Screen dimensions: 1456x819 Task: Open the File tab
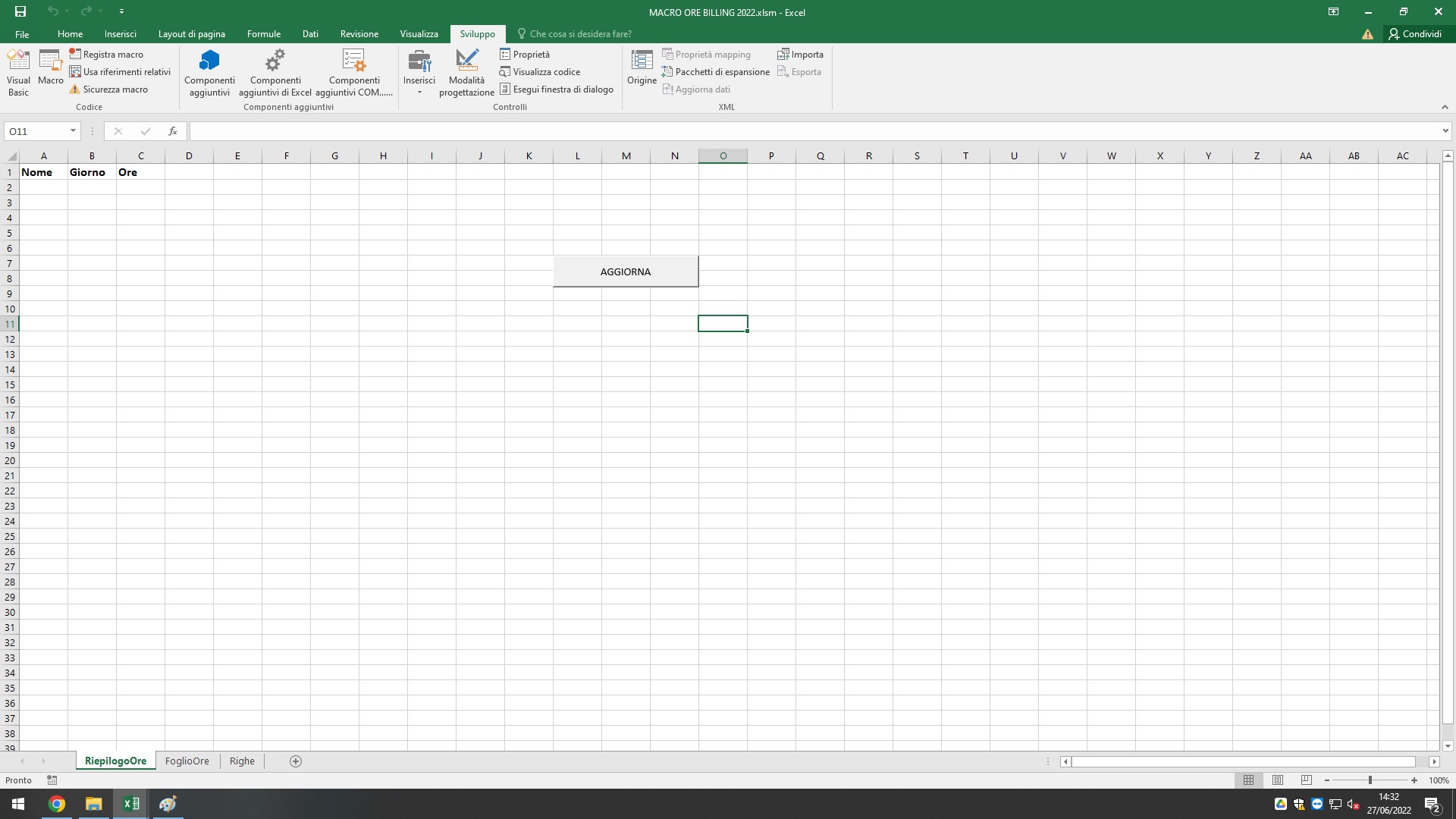tap(22, 34)
